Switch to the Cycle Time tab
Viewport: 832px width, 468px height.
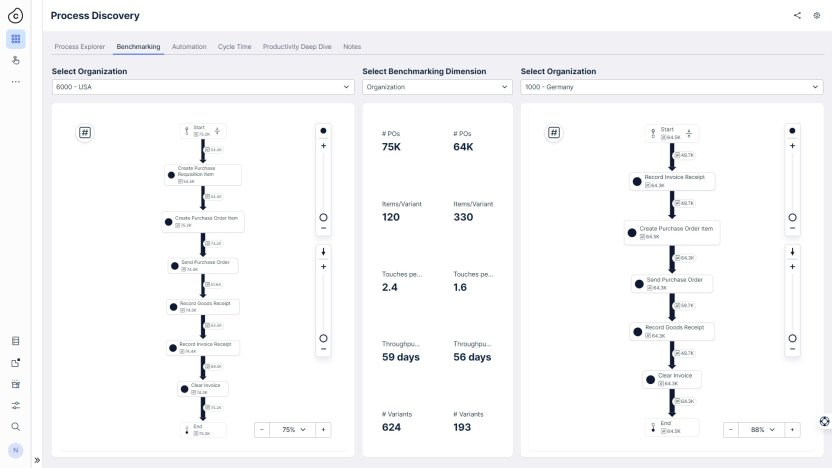234,47
